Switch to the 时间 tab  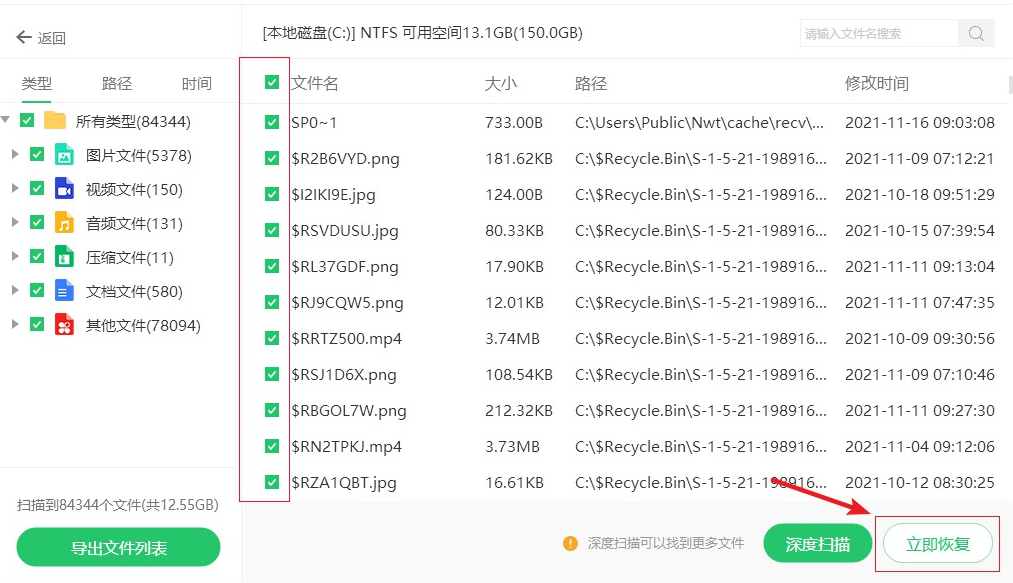197,83
